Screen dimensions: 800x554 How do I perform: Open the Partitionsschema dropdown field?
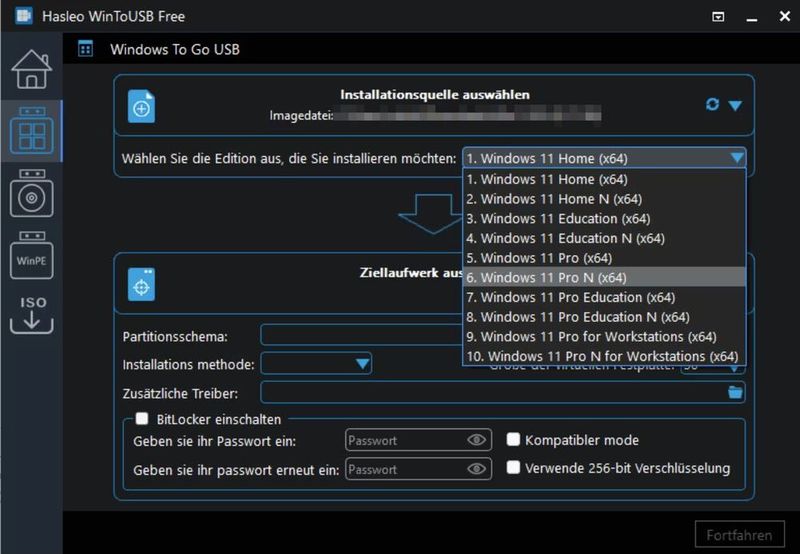[361, 336]
